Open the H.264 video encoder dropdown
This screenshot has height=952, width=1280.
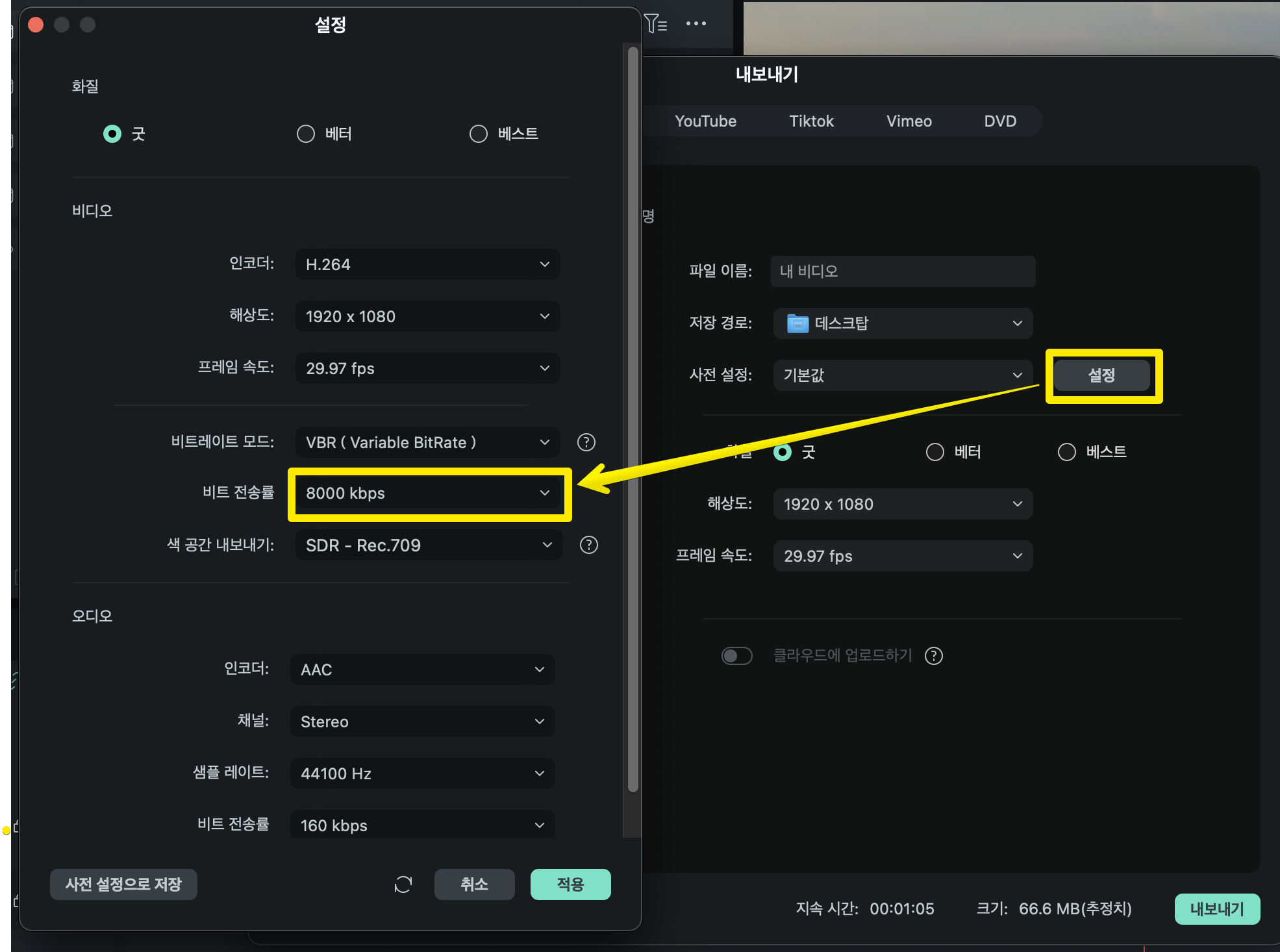click(x=427, y=264)
